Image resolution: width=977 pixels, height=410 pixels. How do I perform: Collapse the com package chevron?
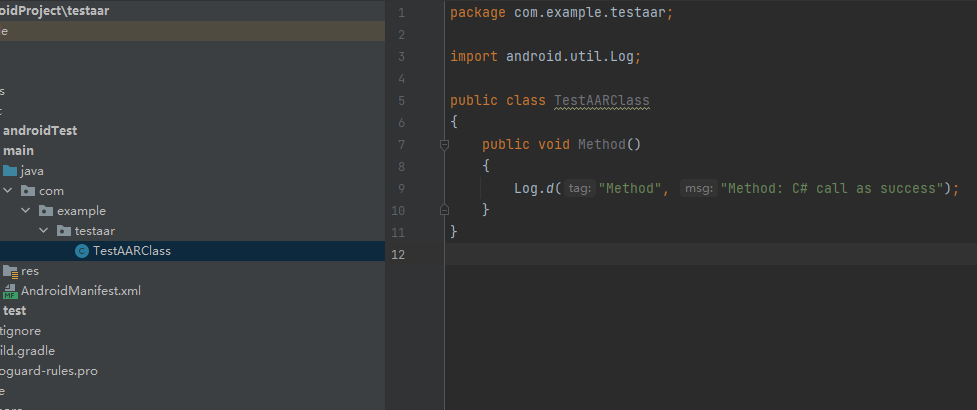point(7,191)
